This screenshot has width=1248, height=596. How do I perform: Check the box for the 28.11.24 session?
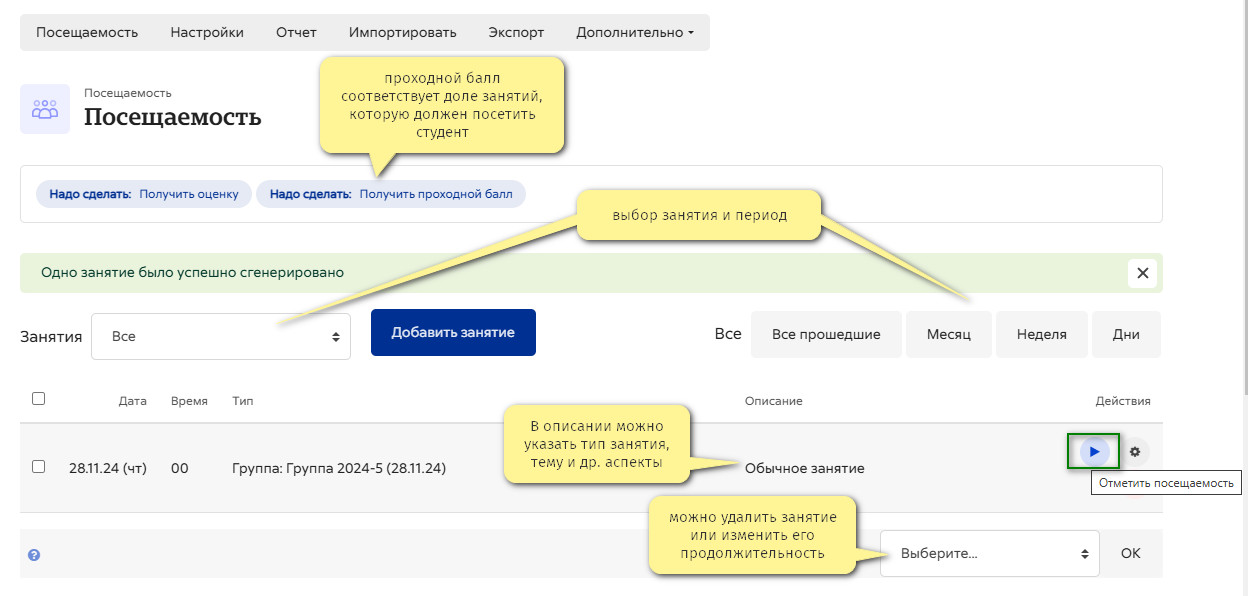pos(39,466)
